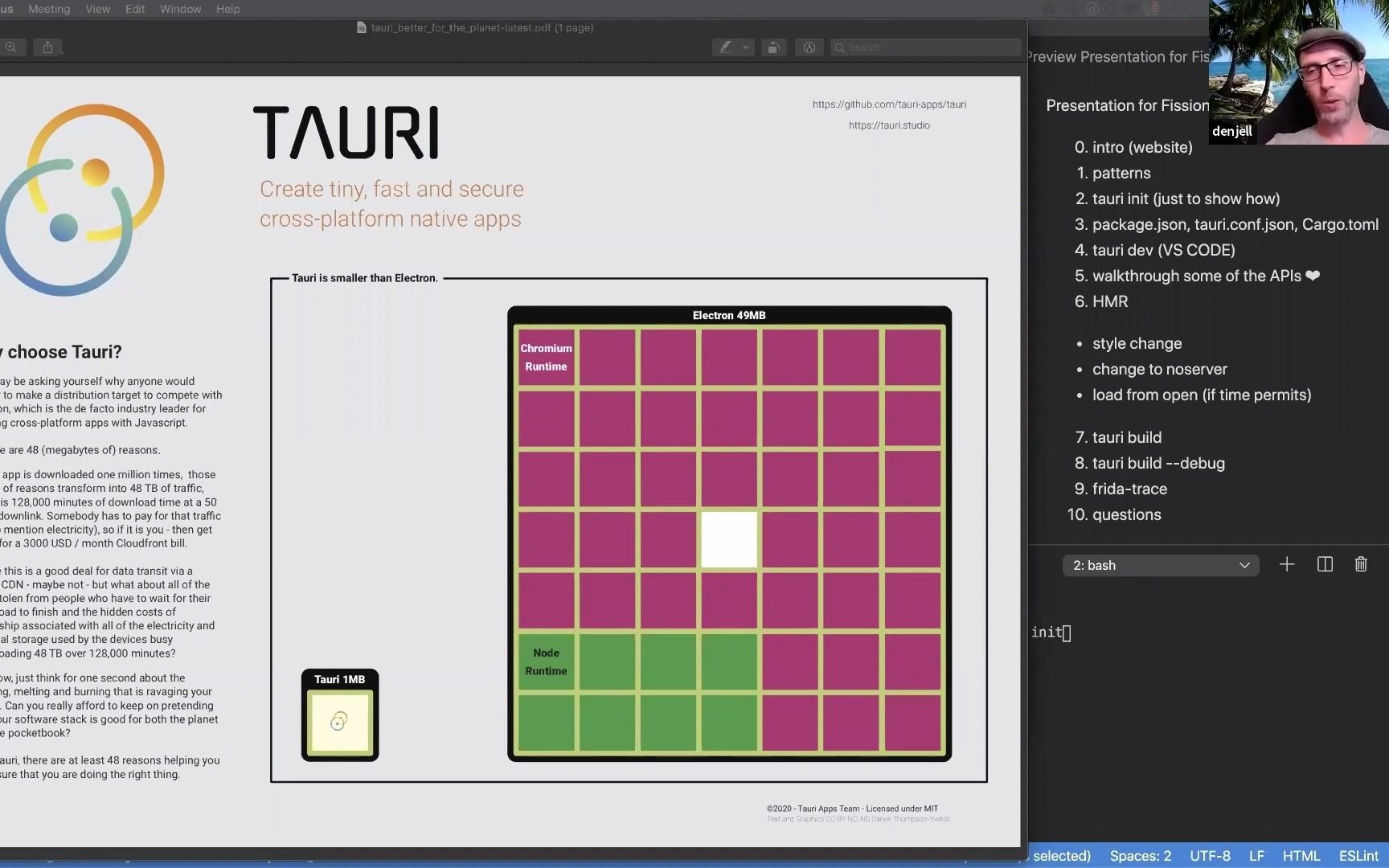The width and height of the screenshot is (1389, 868).
Task: Click 'tauri dev (VS CODE)' item
Action: (1164, 250)
